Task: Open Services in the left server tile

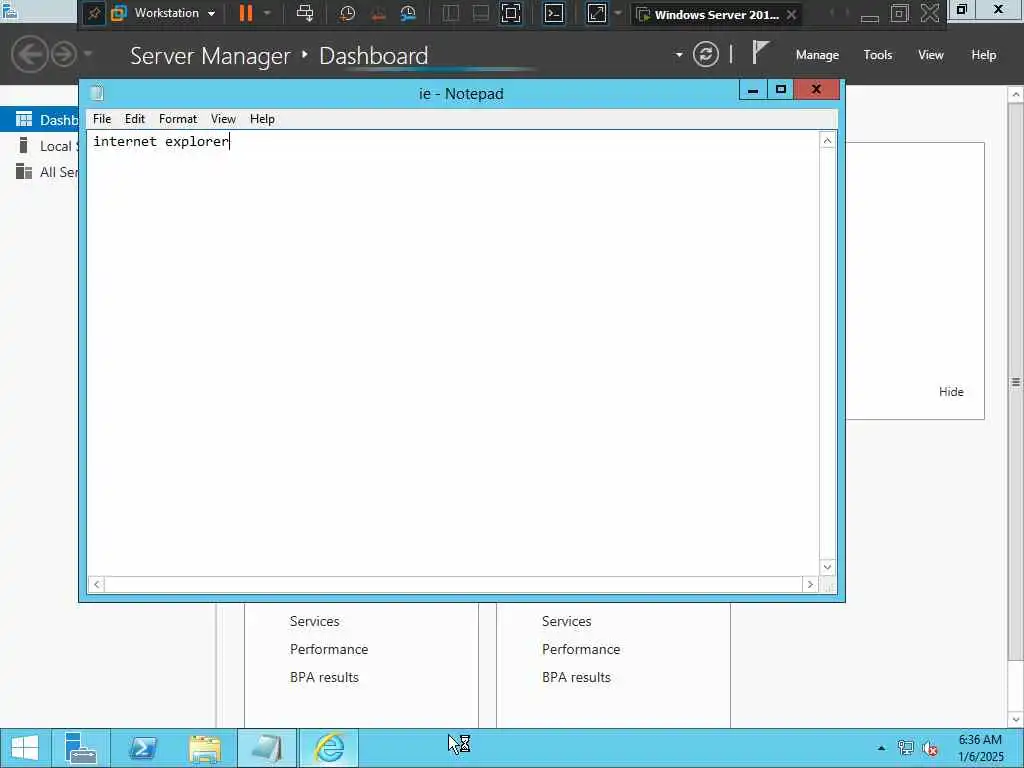Action: (314, 621)
